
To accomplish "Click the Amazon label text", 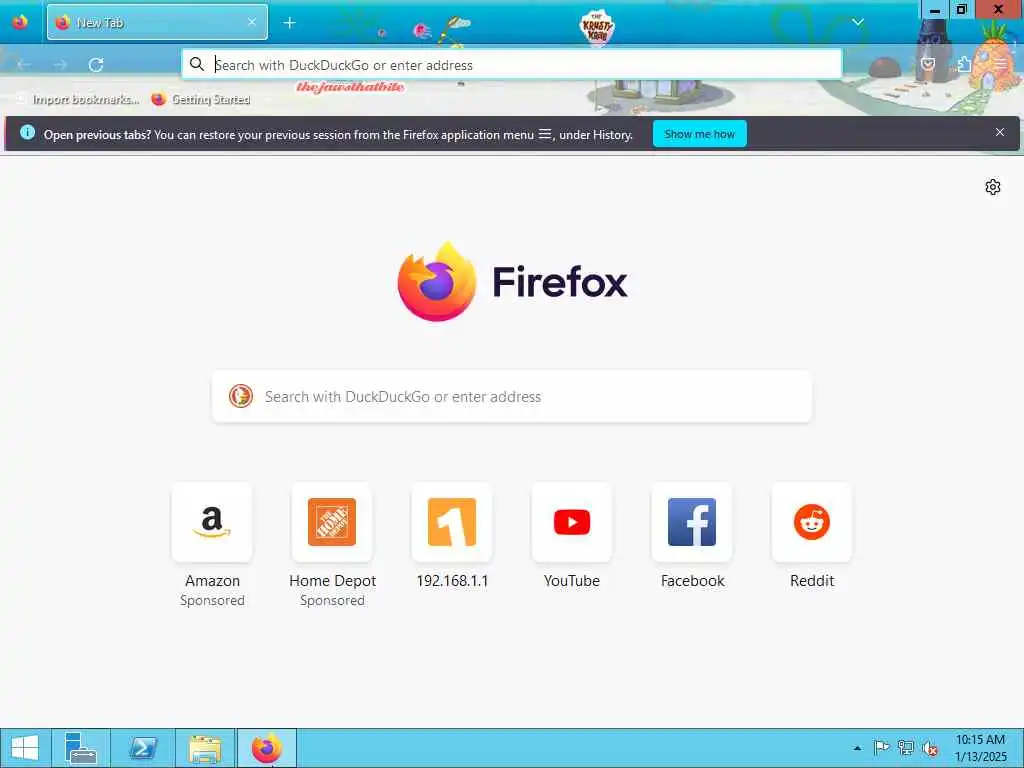I will (212, 581).
